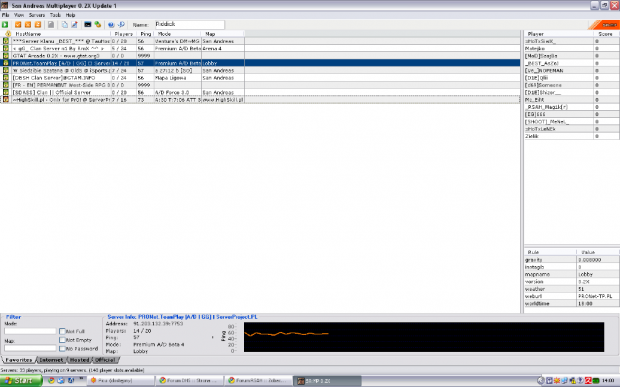The width and height of the screenshot is (620, 387).
Task: Click the green Connect play button
Action: (x=5, y=25)
